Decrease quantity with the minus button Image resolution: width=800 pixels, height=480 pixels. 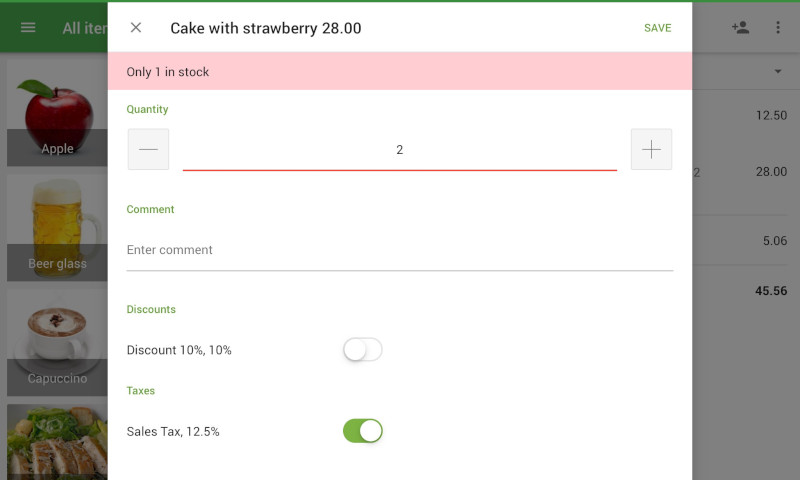click(148, 149)
